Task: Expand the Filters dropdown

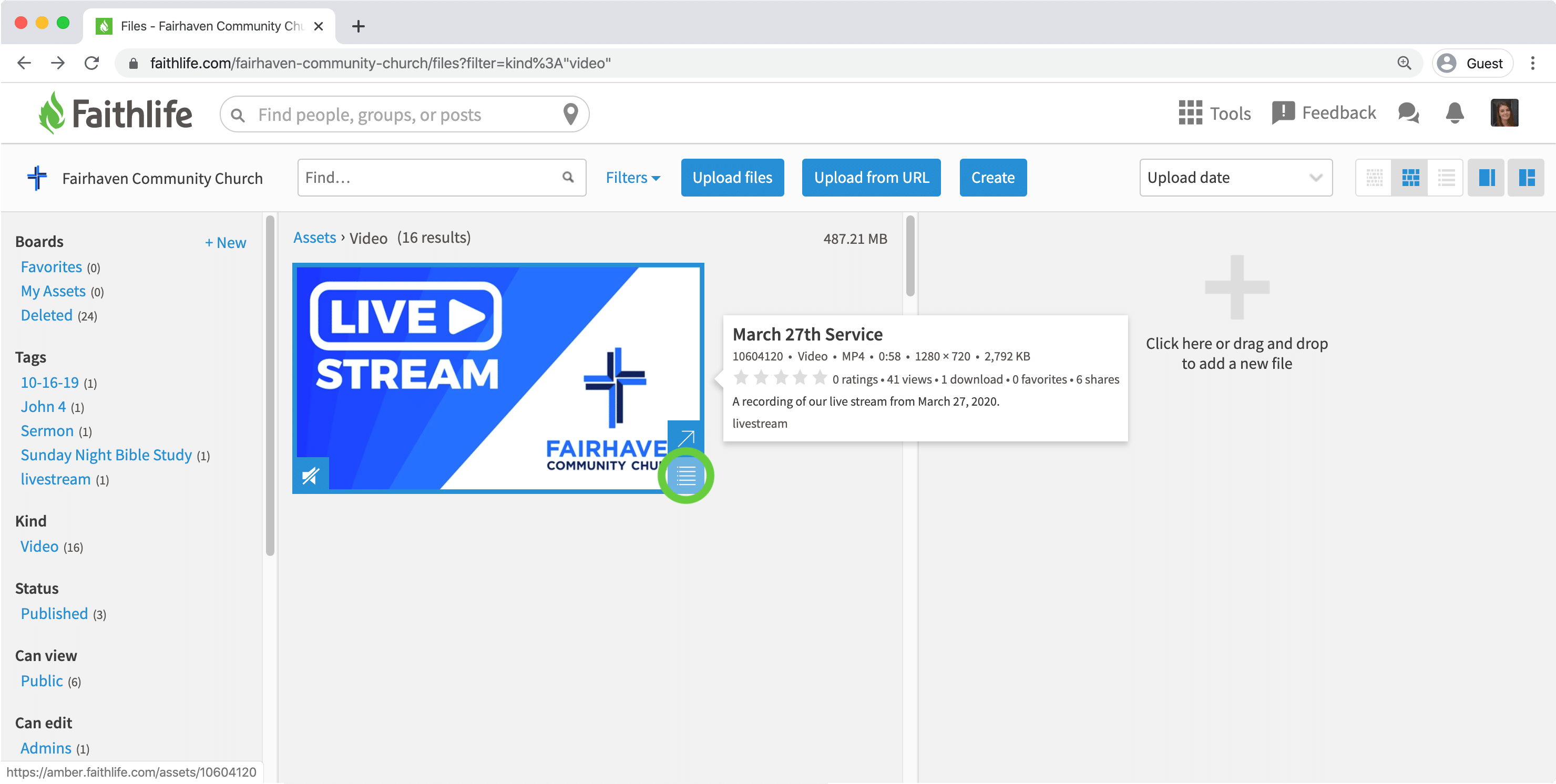Action: point(633,178)
